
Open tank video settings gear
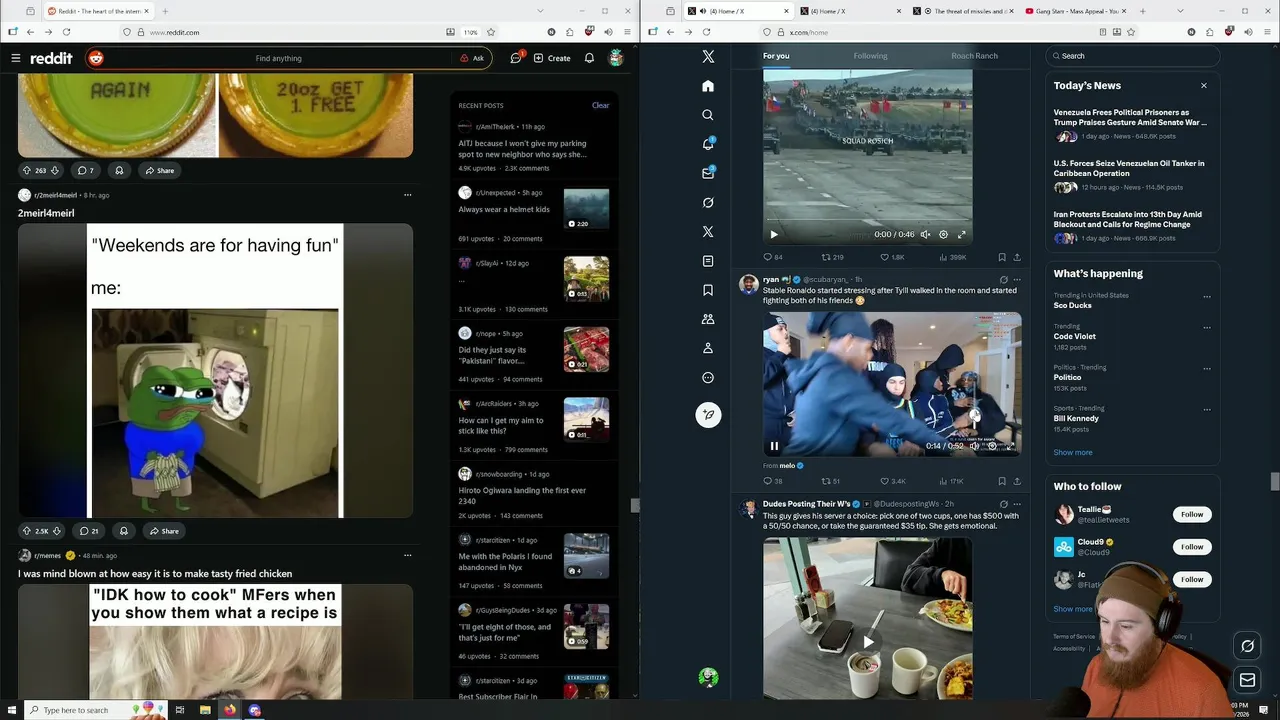tap(943, 234)
